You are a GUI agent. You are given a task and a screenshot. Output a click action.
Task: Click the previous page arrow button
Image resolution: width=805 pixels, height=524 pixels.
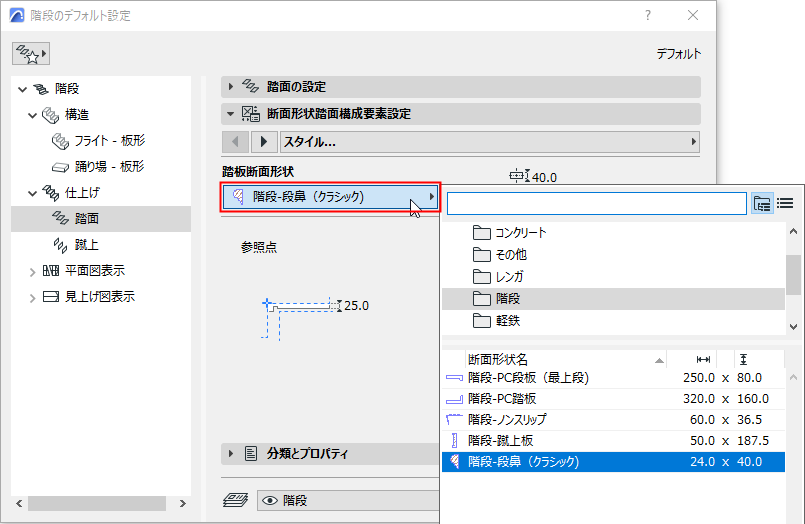236,142
